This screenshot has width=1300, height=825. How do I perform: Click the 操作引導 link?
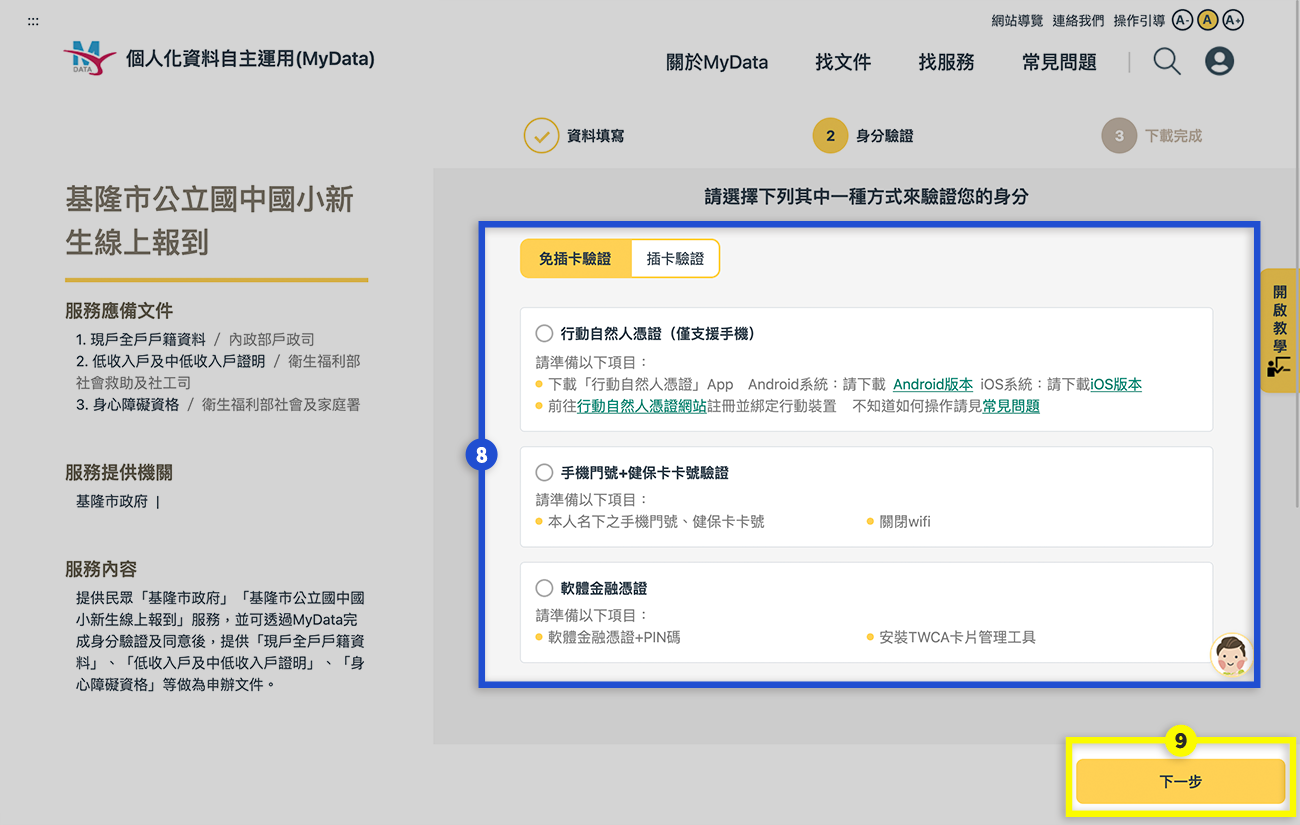click(x=1139, y=21)
